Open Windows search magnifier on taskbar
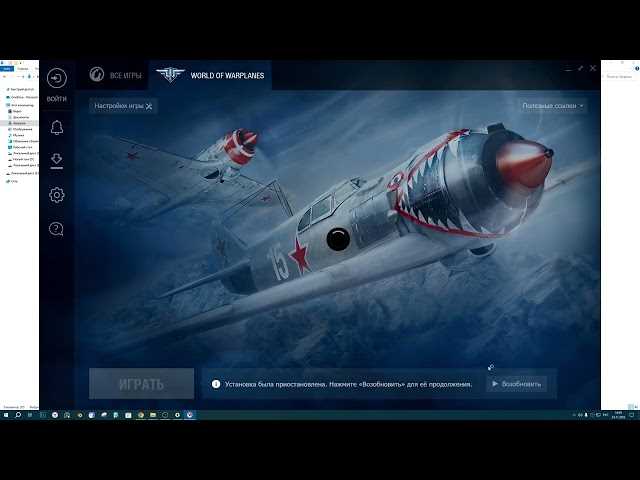 (x=18, y=415)
